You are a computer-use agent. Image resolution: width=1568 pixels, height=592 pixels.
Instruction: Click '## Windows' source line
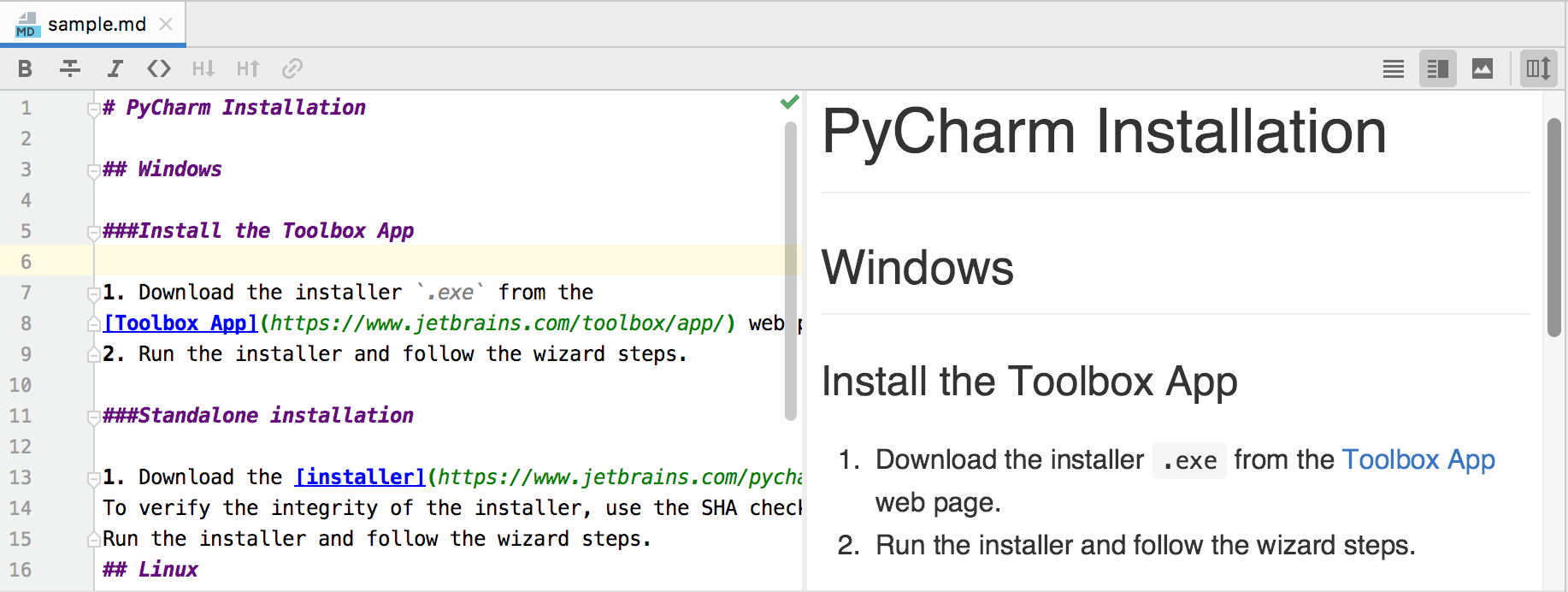pyautogui.click(x=162, y=169)
